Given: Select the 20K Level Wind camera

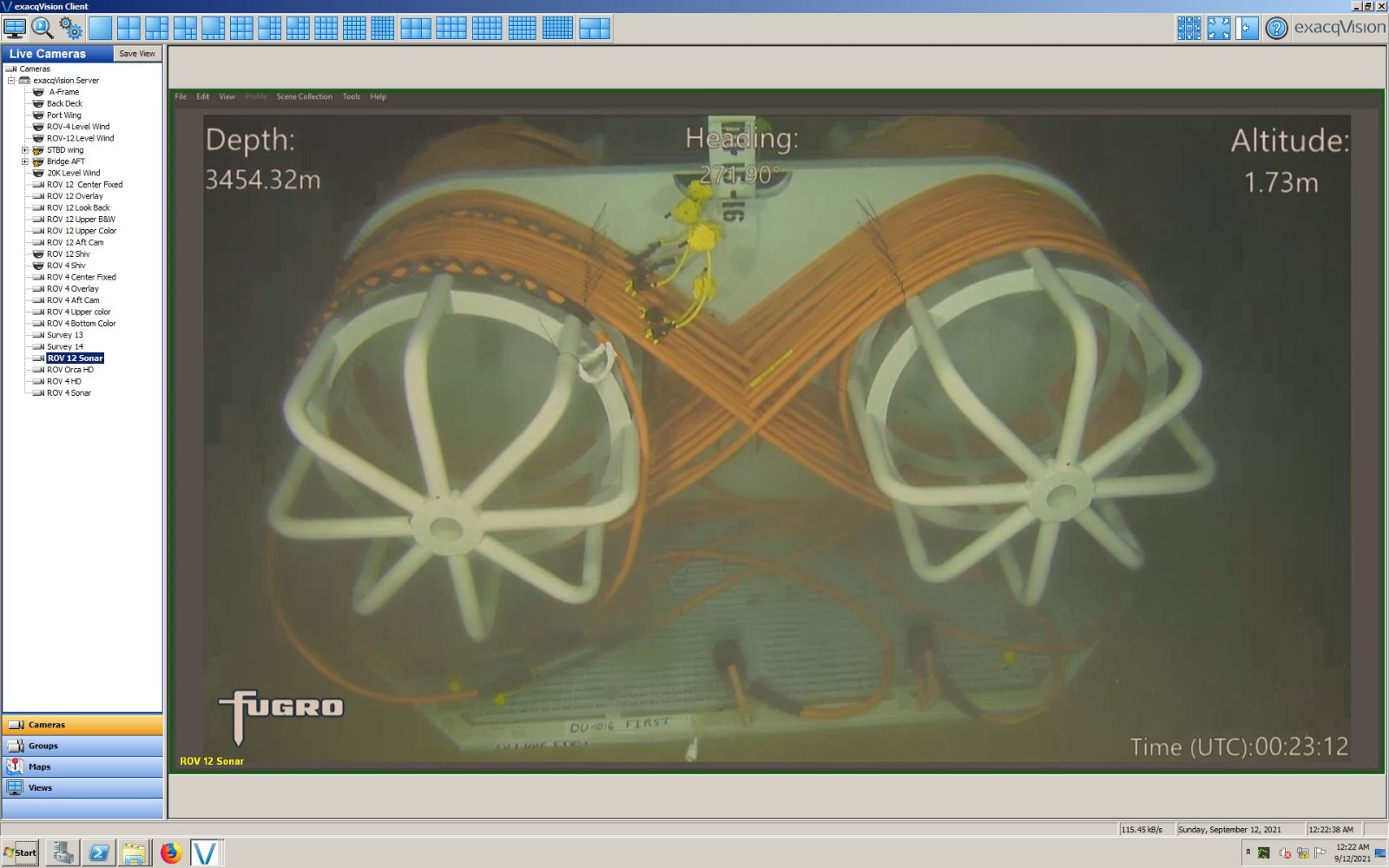Looking at the screenshot, I should coord(74,173).
